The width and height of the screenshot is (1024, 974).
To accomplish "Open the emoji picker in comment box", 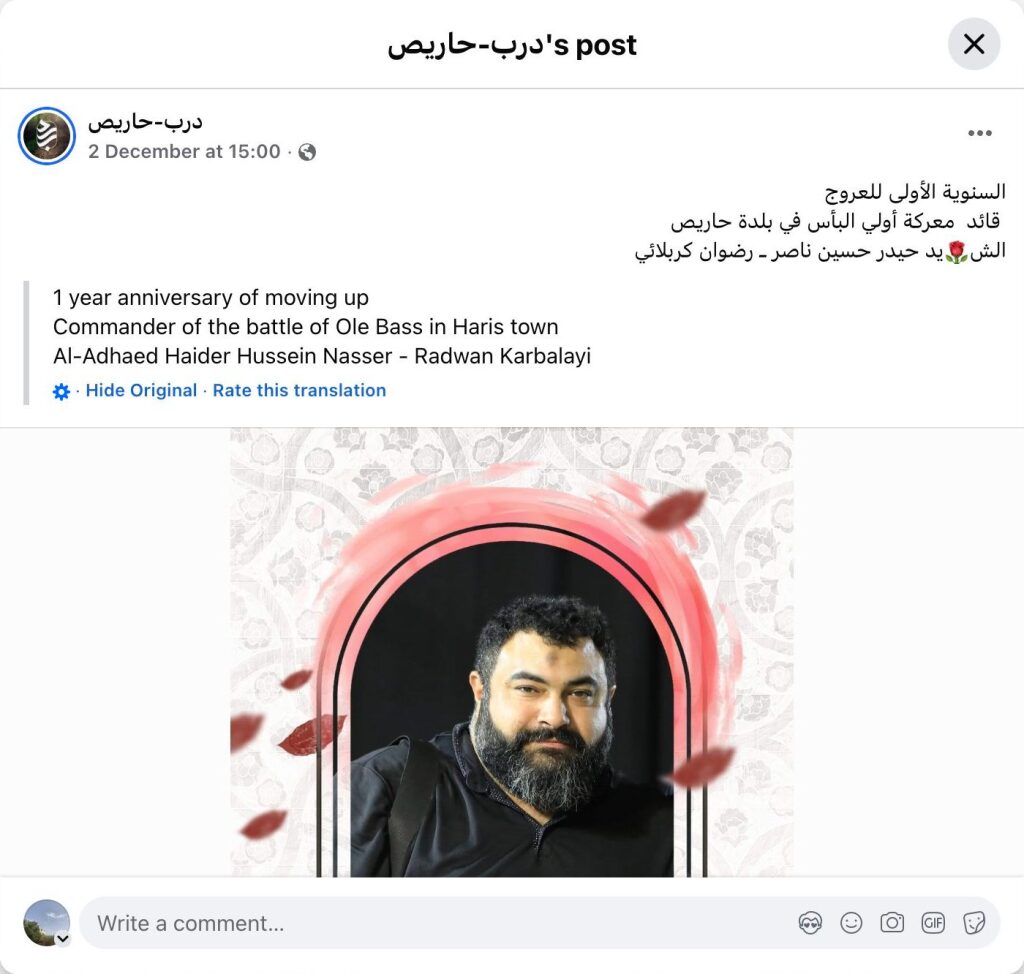I will 851,923.
